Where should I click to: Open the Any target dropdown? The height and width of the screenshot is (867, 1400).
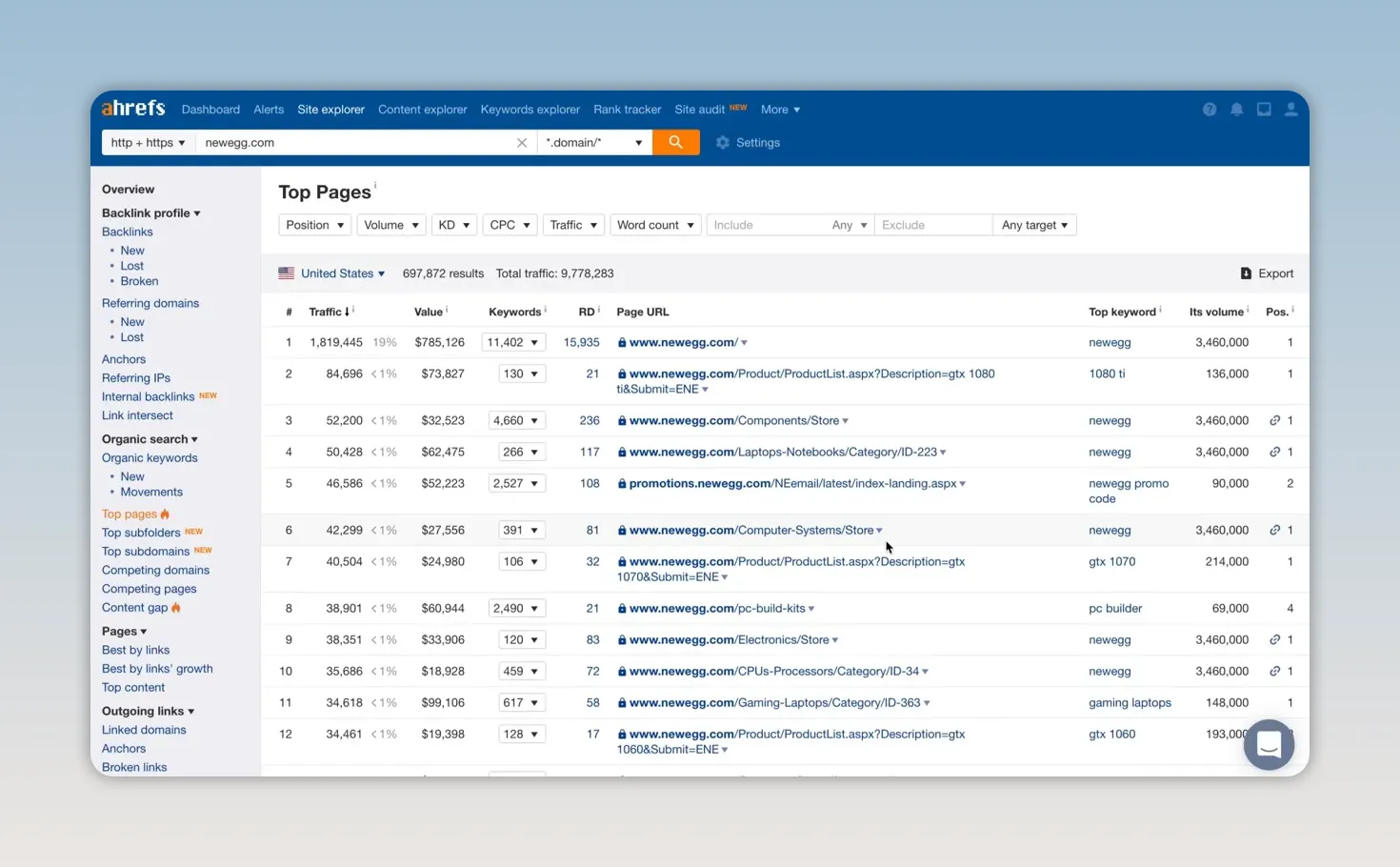point(1034,225)
